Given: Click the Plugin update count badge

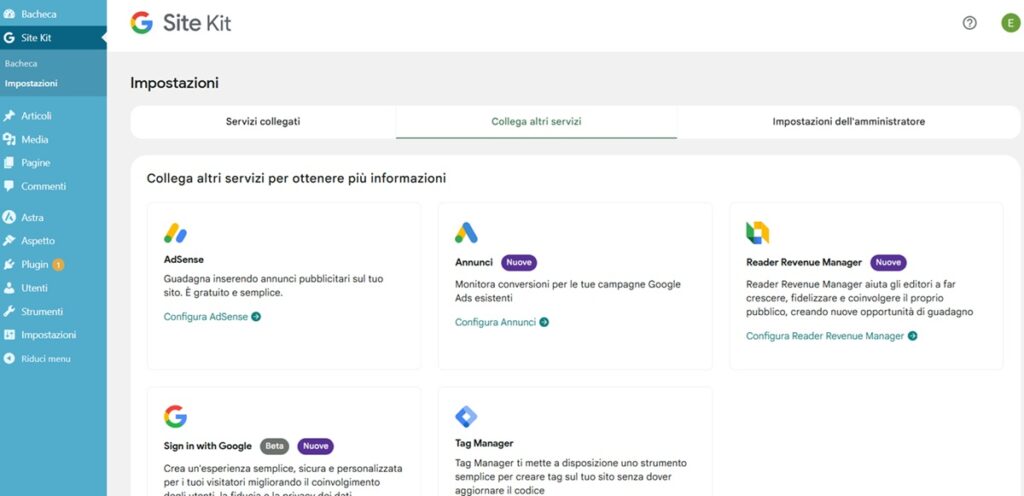Looking at the screenshot, I should pyautogui.click(x=58, y=264).
